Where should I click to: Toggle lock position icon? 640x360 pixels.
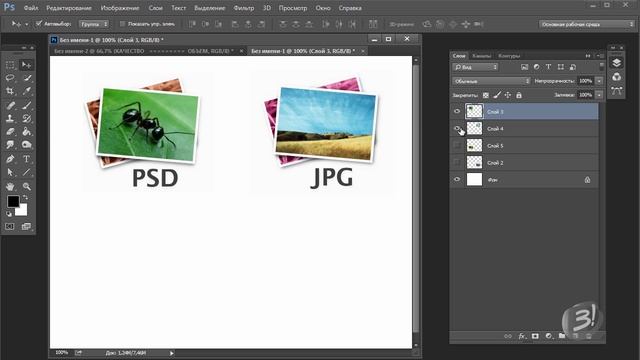[508, 95]
